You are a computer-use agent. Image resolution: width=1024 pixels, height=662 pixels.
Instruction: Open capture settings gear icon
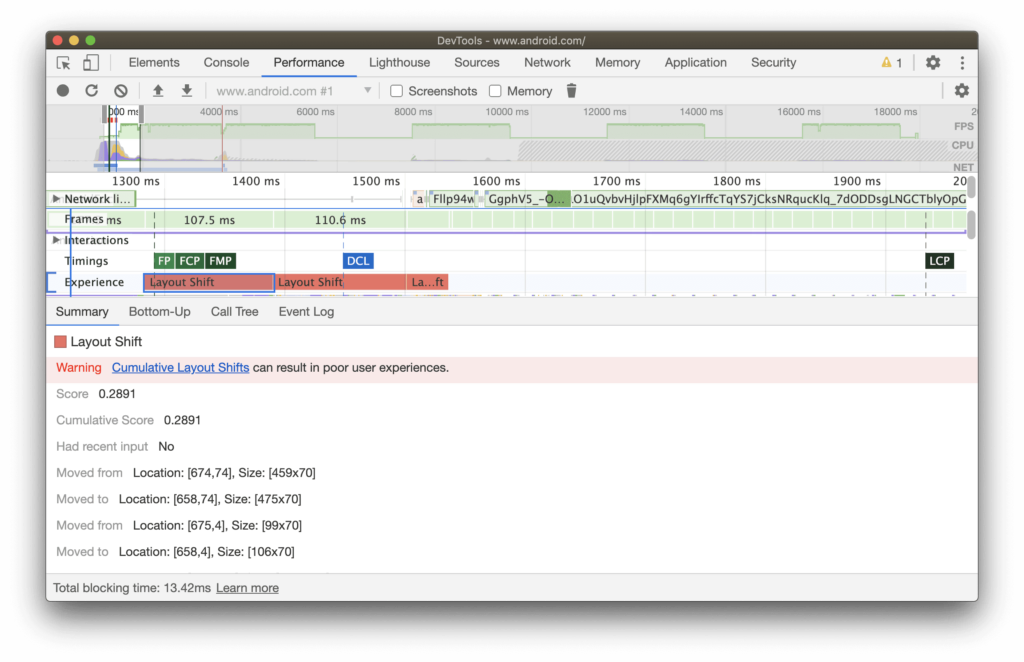[x=961, y=91]
